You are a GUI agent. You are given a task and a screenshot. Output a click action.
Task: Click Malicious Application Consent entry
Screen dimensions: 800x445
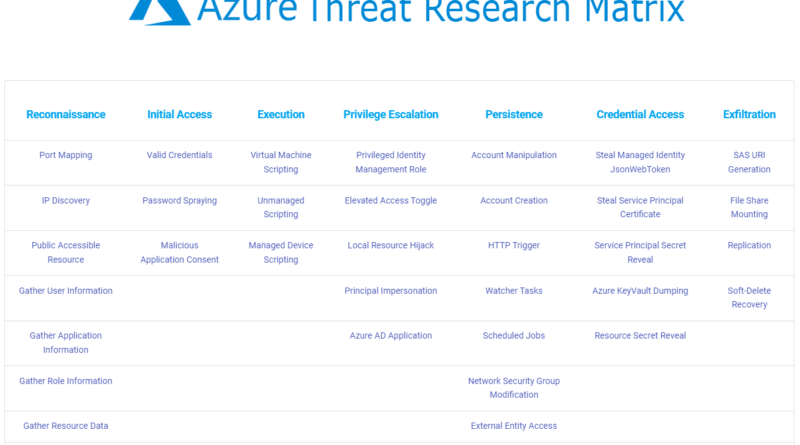180,253
